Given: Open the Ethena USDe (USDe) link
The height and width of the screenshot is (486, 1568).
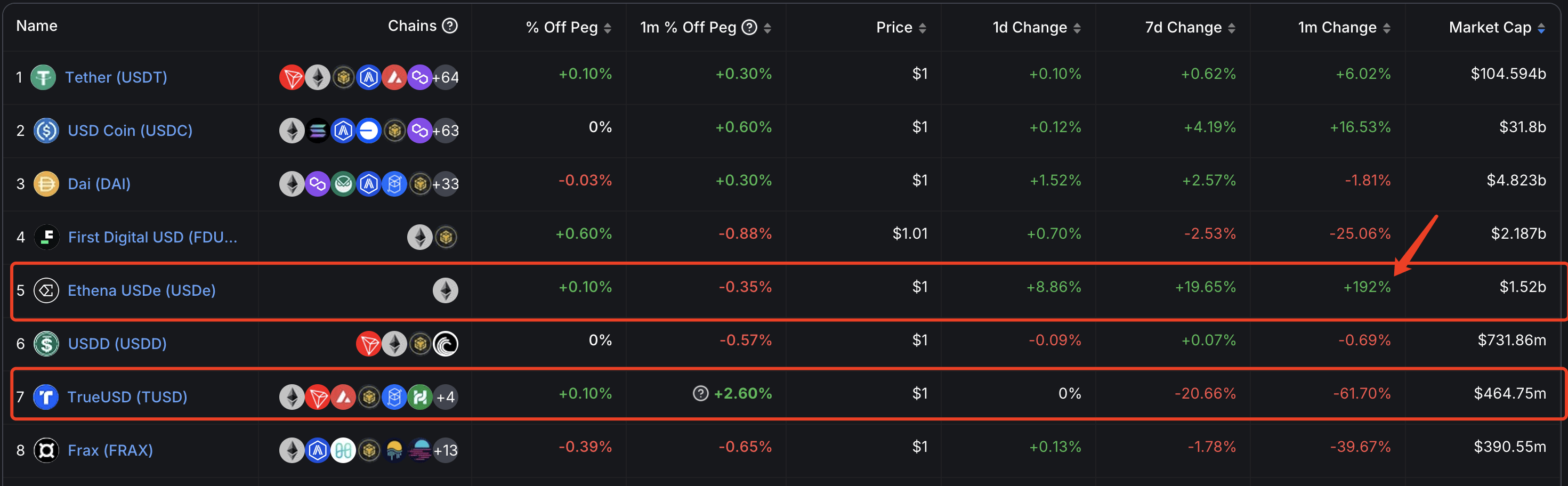Looking at the screenshot, I should pyautogui.click(x=141, y=291).
